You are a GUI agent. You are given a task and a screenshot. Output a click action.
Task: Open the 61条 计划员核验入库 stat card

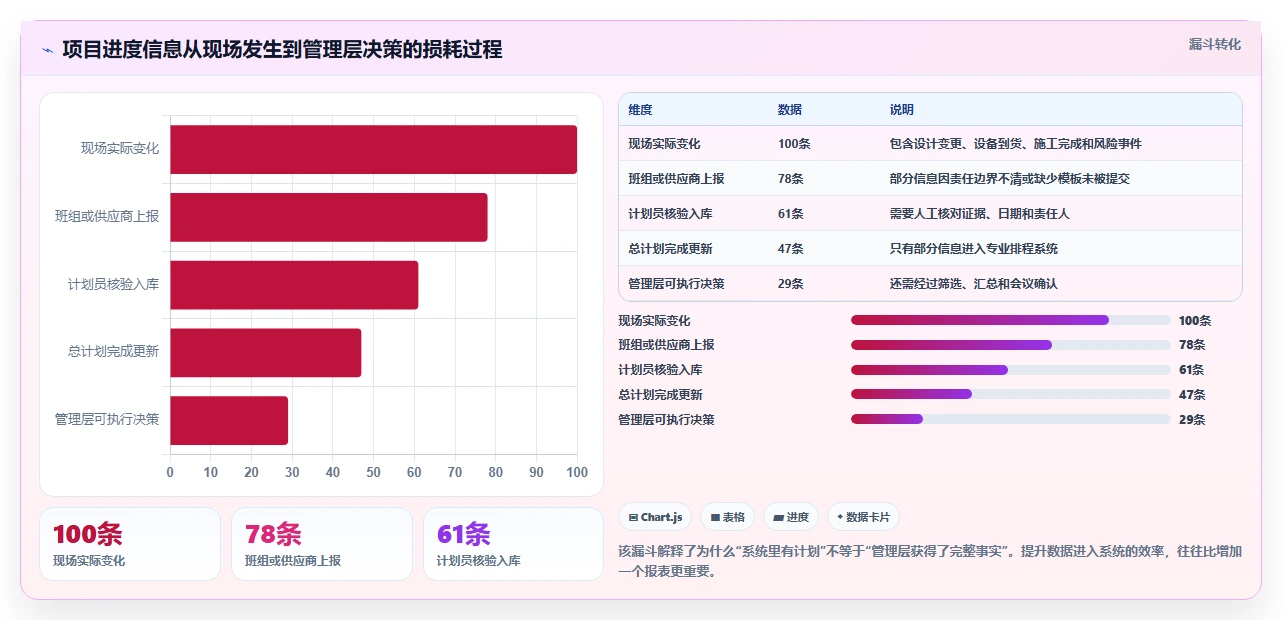click(x=514, y=544)
